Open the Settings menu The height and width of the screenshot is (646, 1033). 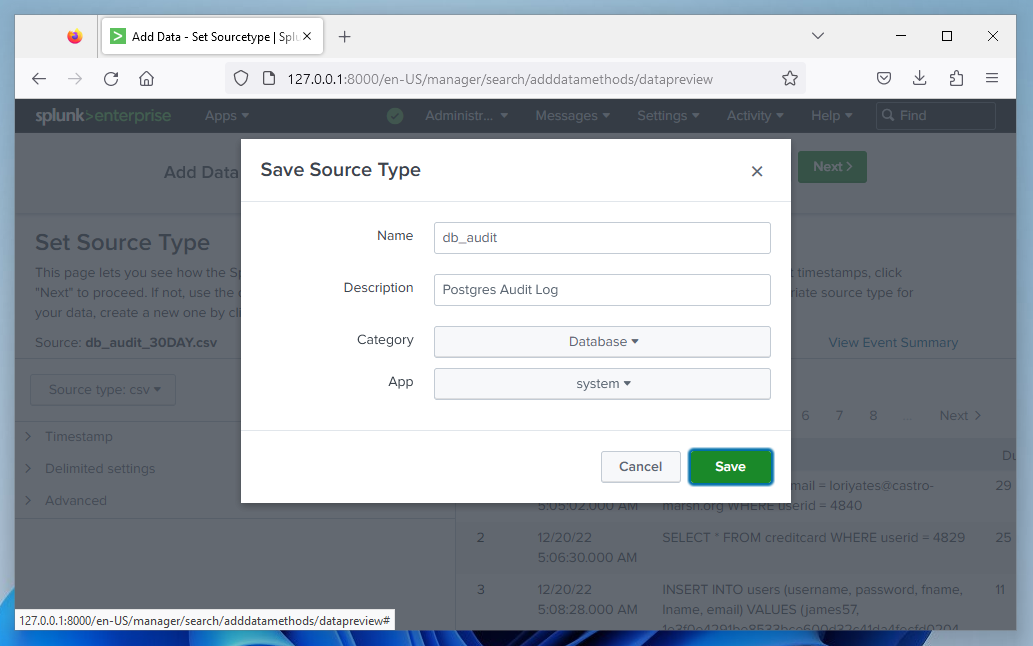point(668,116)
